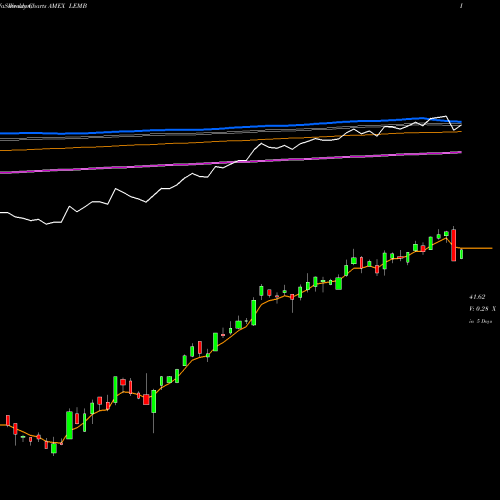Image resolution: width=500 pixels, height=500 pixels.
Task: Click the AMEX LEMB chart title text
Action: click(x=68, y=6)
